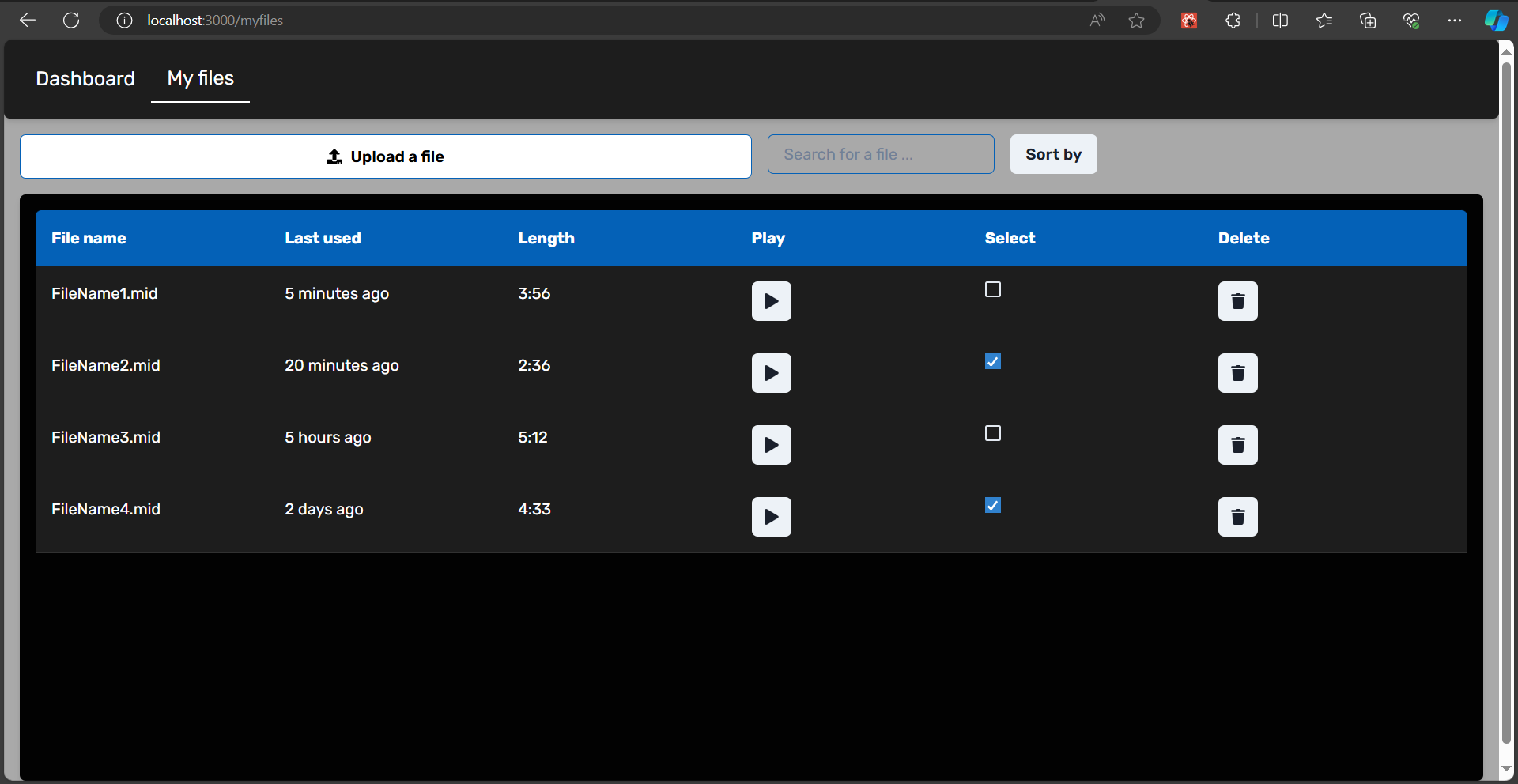Click the address bar URL localhost:3000/myfiles
The image size is (1518, 784).
[x=215, y=21]
